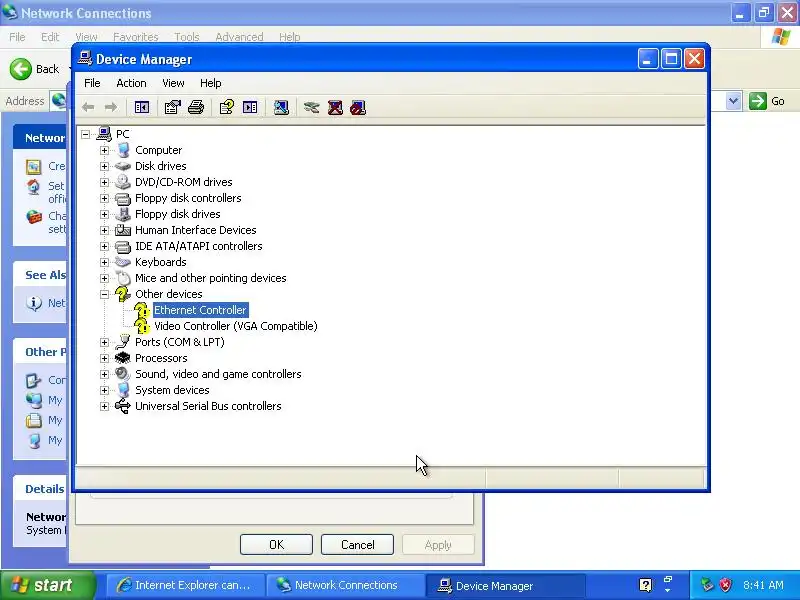Open the Favorites menu in Network Connections
Viewport: 800px width, 600px height.
tap(136, 37)
